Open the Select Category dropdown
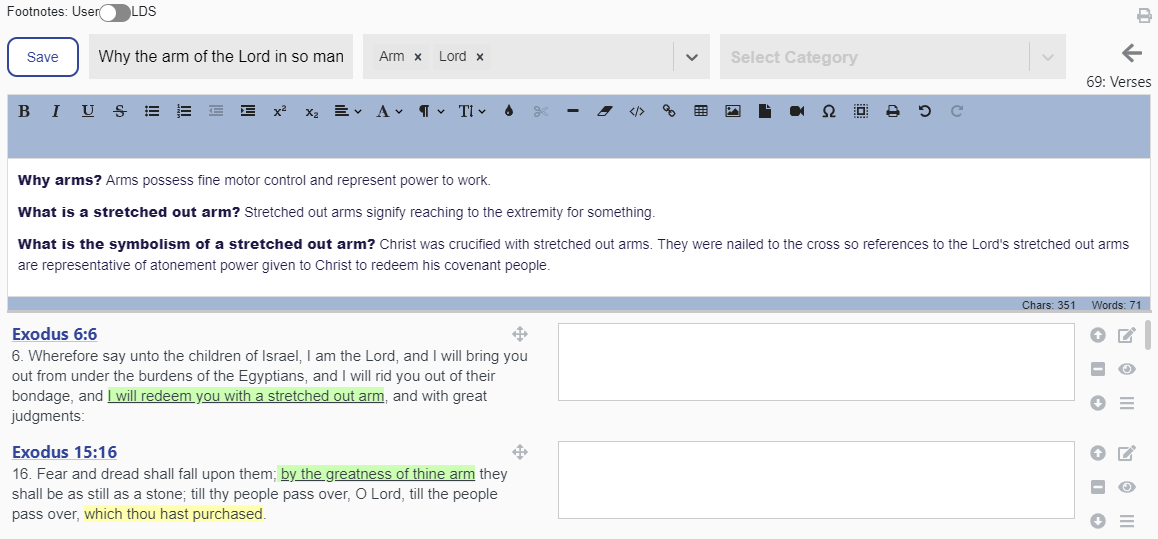Image resolution: width=1158 pixels, height=539 pixels. [1047, 57]
